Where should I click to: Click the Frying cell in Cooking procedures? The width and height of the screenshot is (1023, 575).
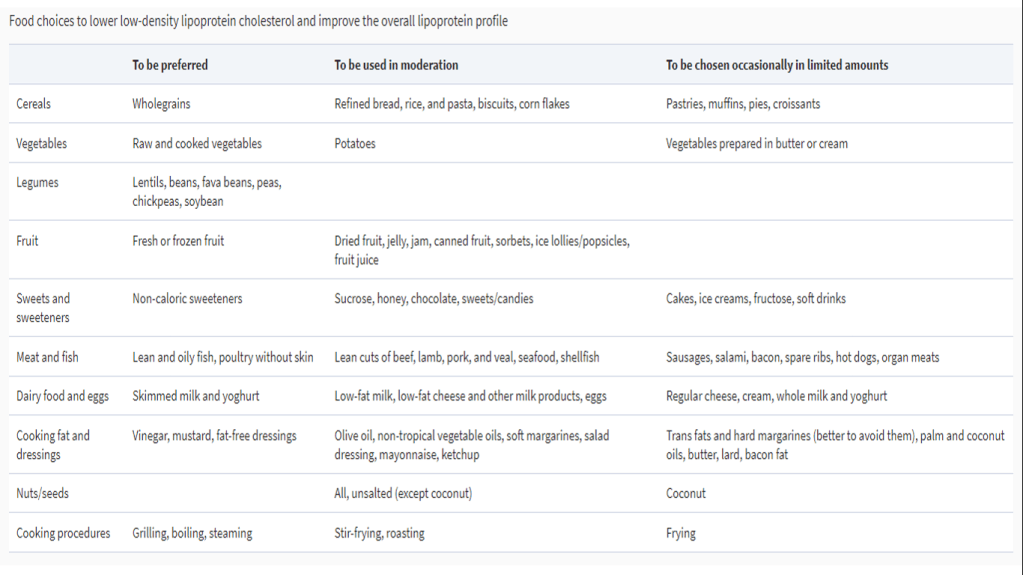tap(681, 534)
